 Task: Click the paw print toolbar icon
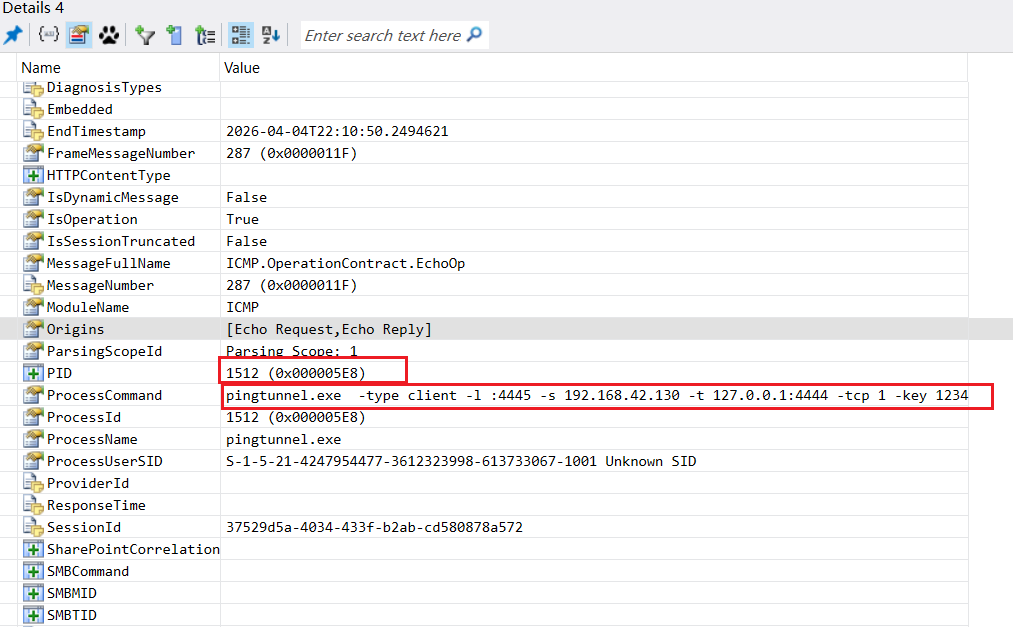click(x=108, y=35)
